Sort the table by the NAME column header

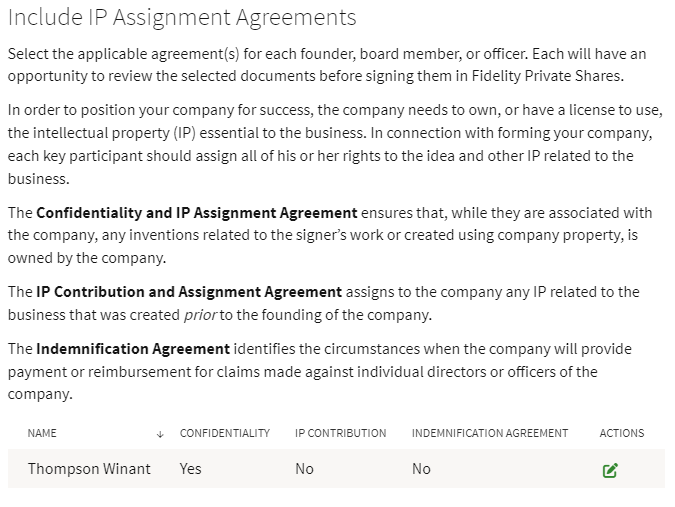(42, 433)
